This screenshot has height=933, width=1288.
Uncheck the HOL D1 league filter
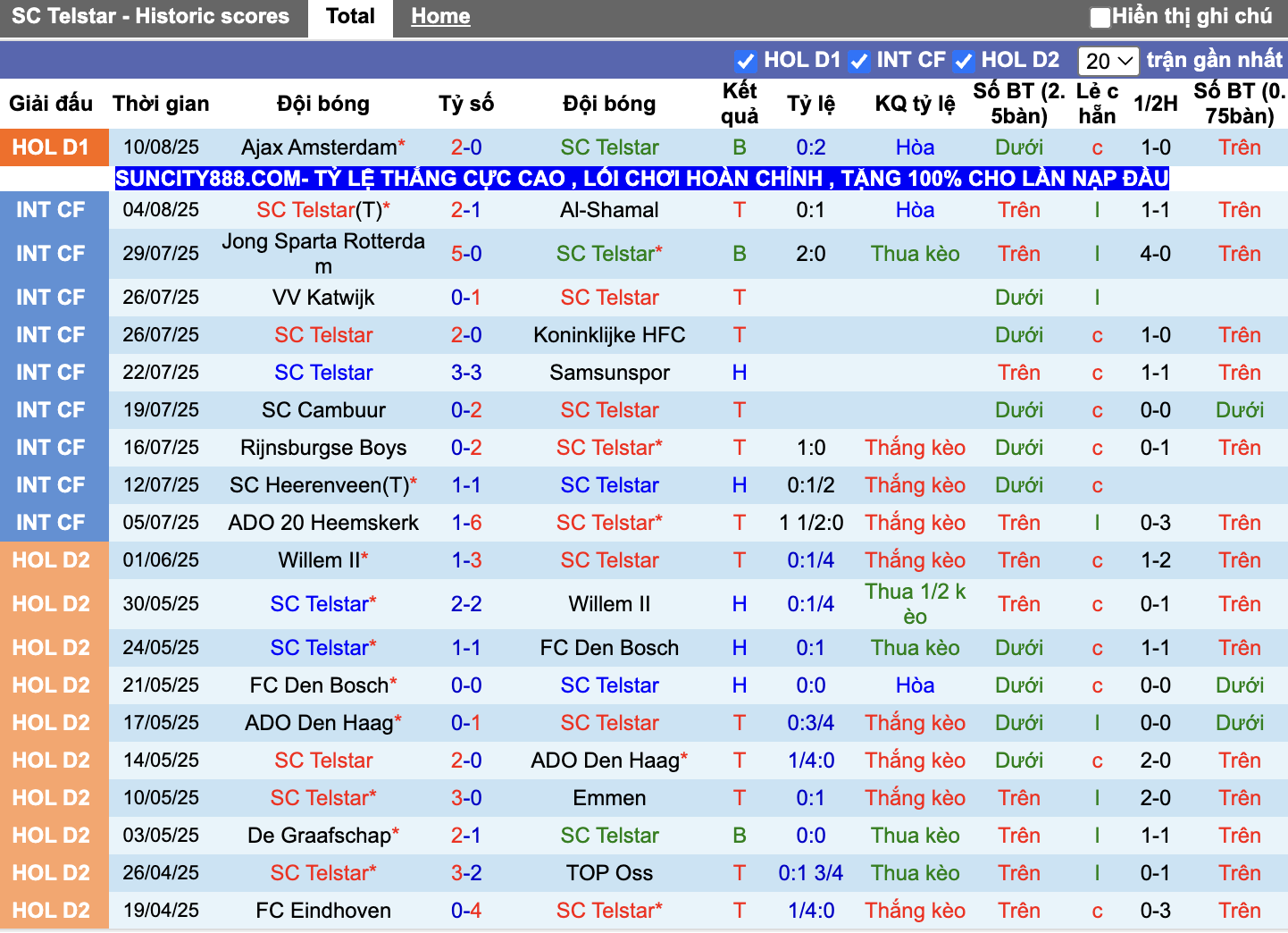(745, 61)
